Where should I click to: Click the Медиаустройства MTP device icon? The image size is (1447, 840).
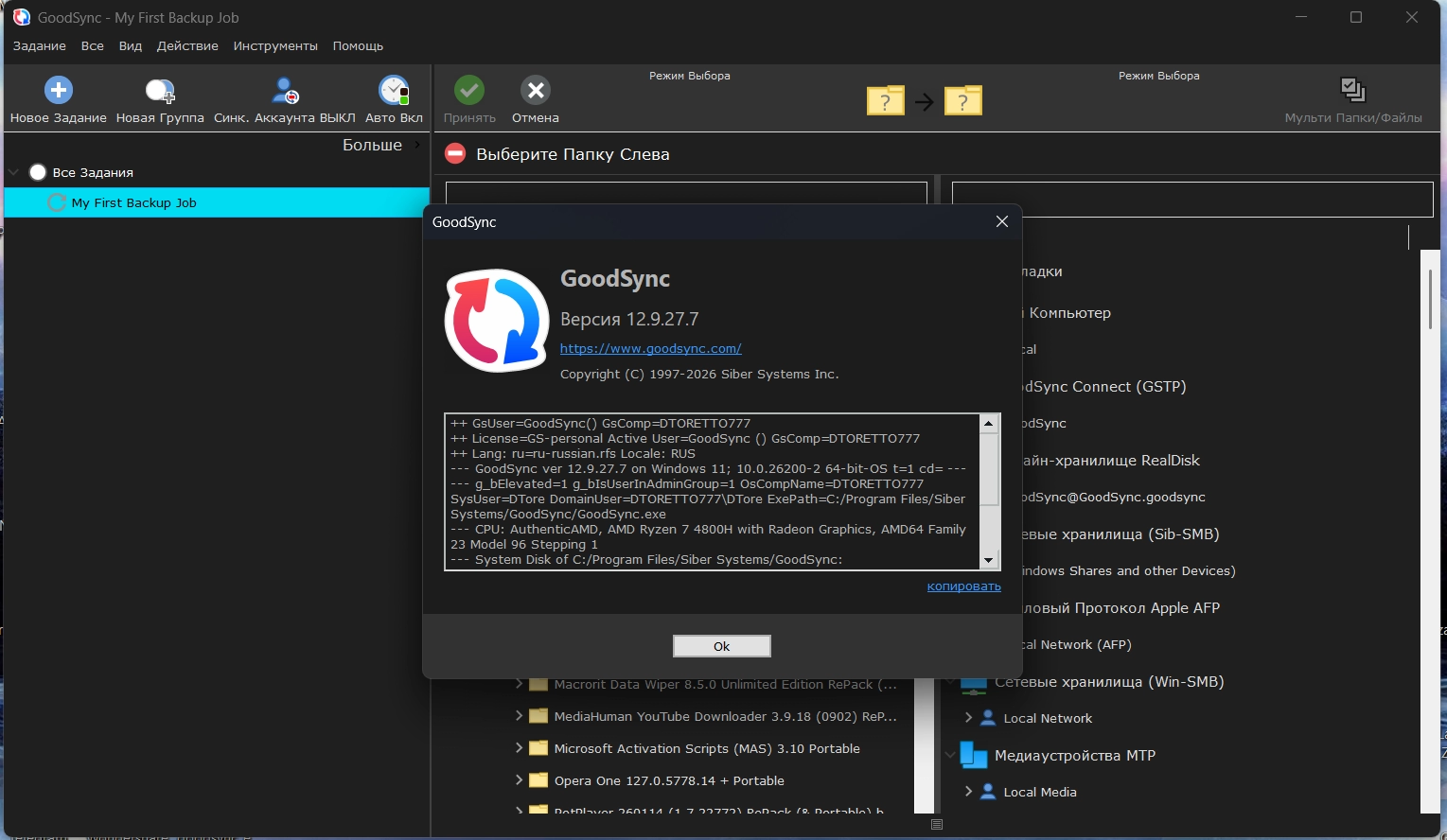[974, 755]
